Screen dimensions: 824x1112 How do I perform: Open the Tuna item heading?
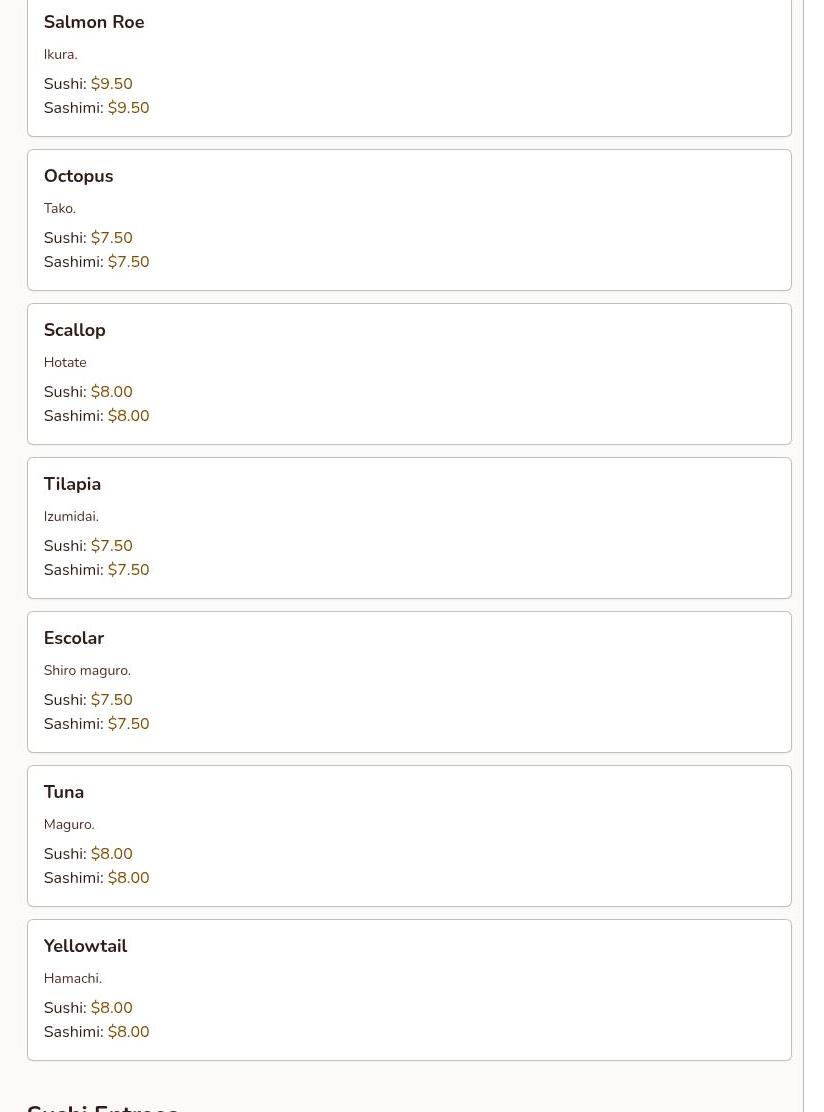point(64,791)
